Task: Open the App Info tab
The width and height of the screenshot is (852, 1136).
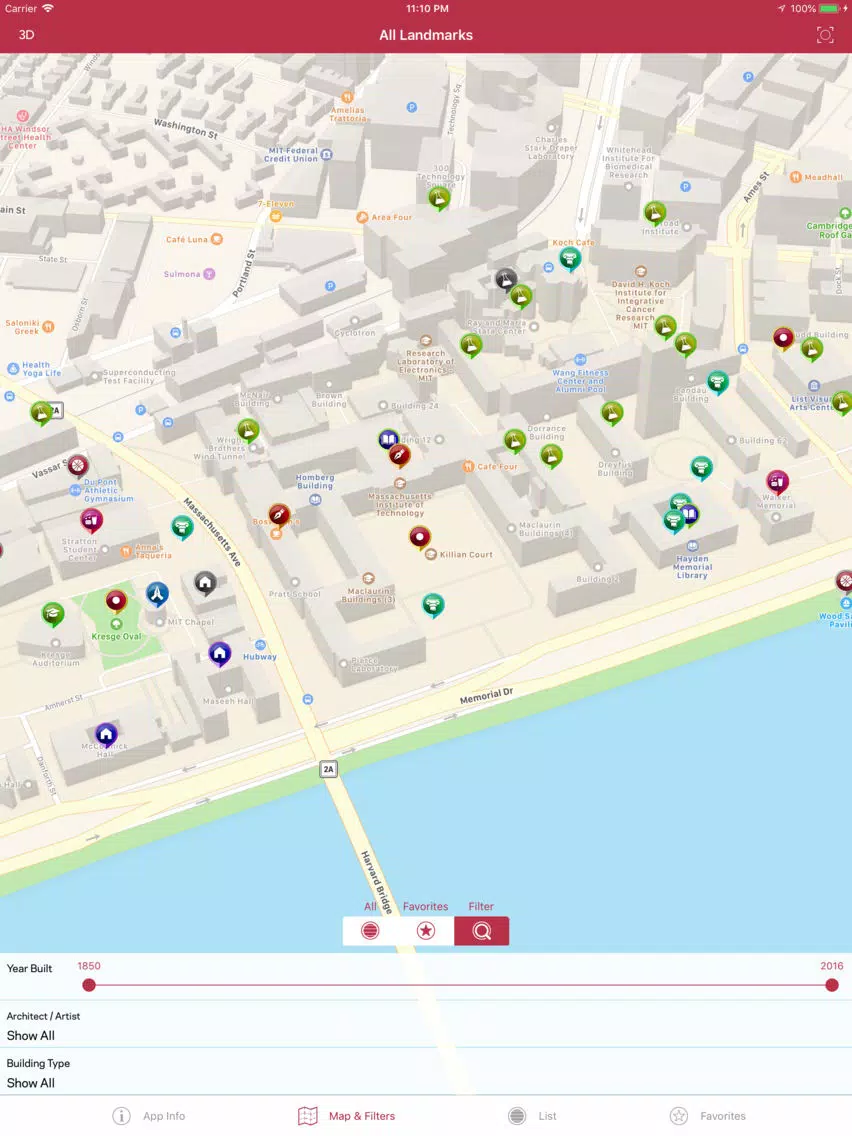Action: point(149,1116)
